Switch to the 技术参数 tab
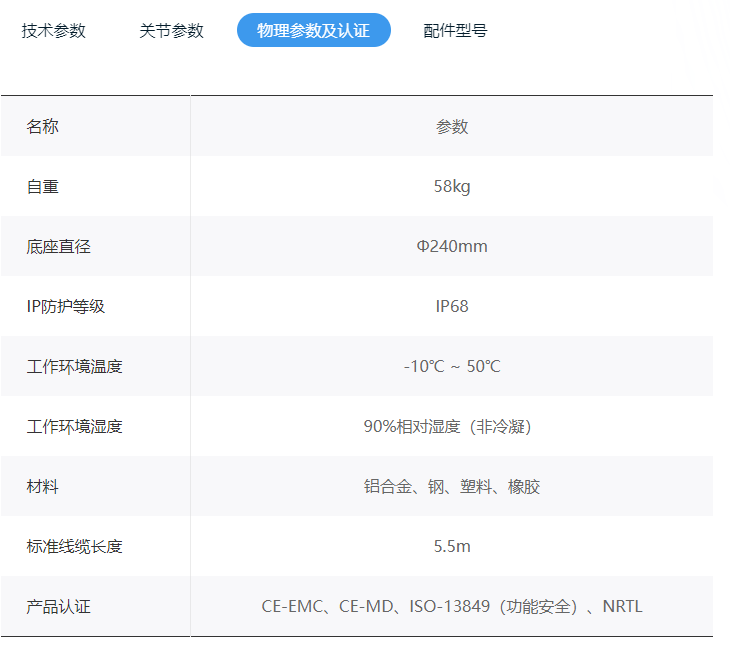 click(x=54, y=31)
